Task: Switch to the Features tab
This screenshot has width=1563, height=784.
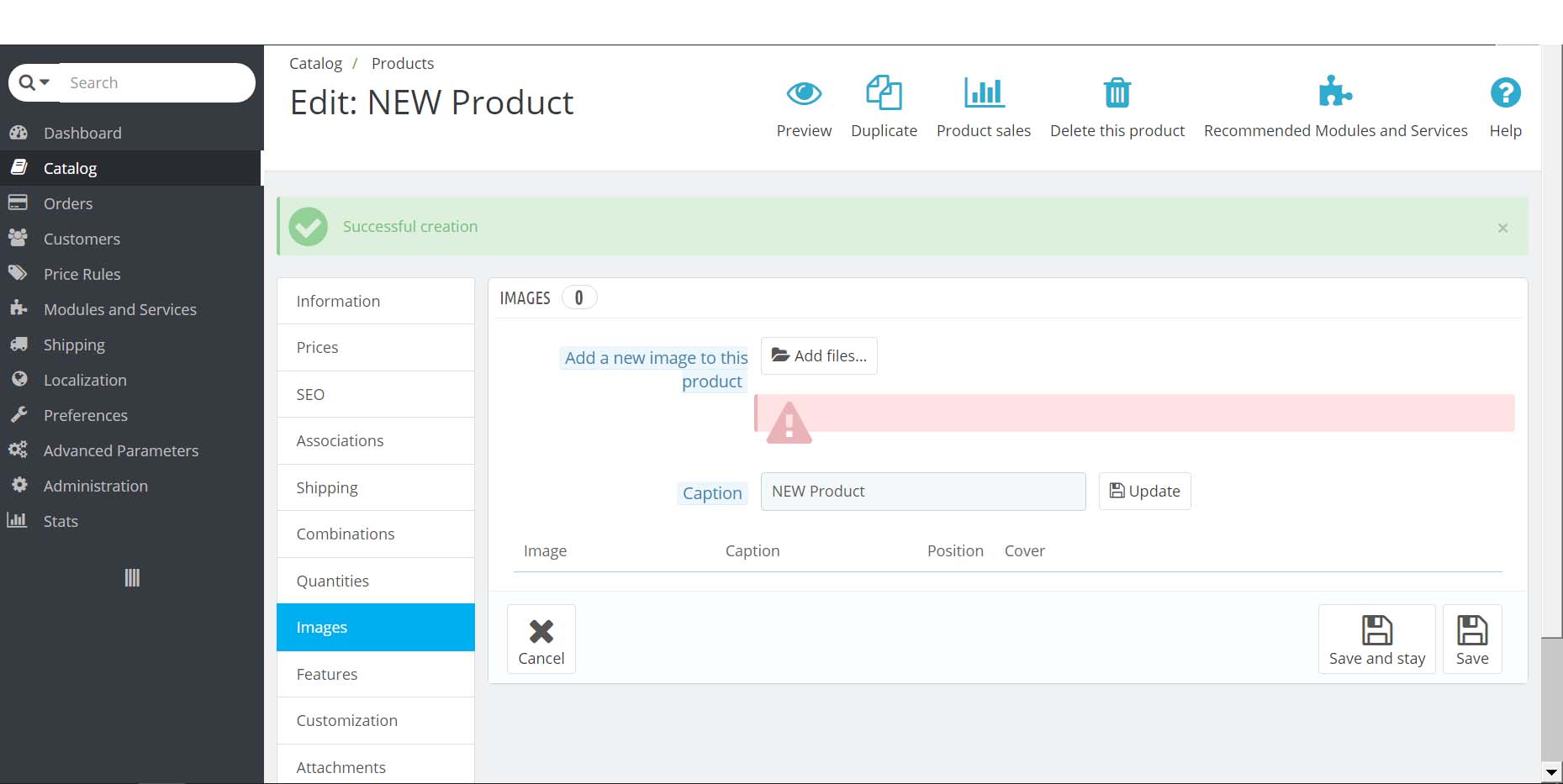Action: [x=376, y=674]
